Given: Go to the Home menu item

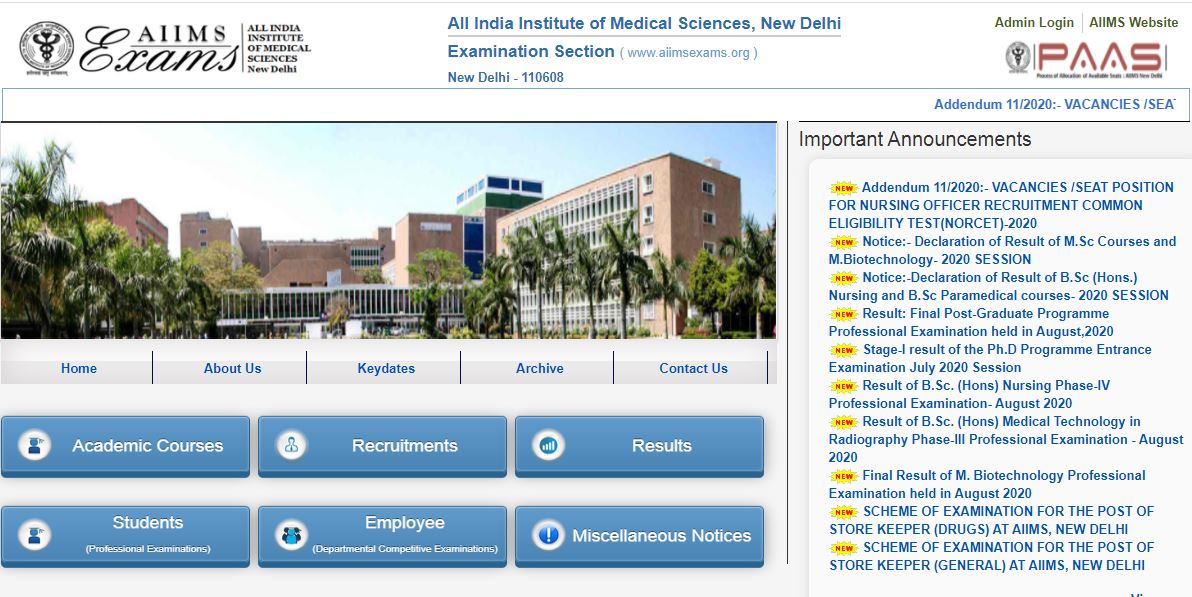Looking at the screenshot, I should 79,368.
